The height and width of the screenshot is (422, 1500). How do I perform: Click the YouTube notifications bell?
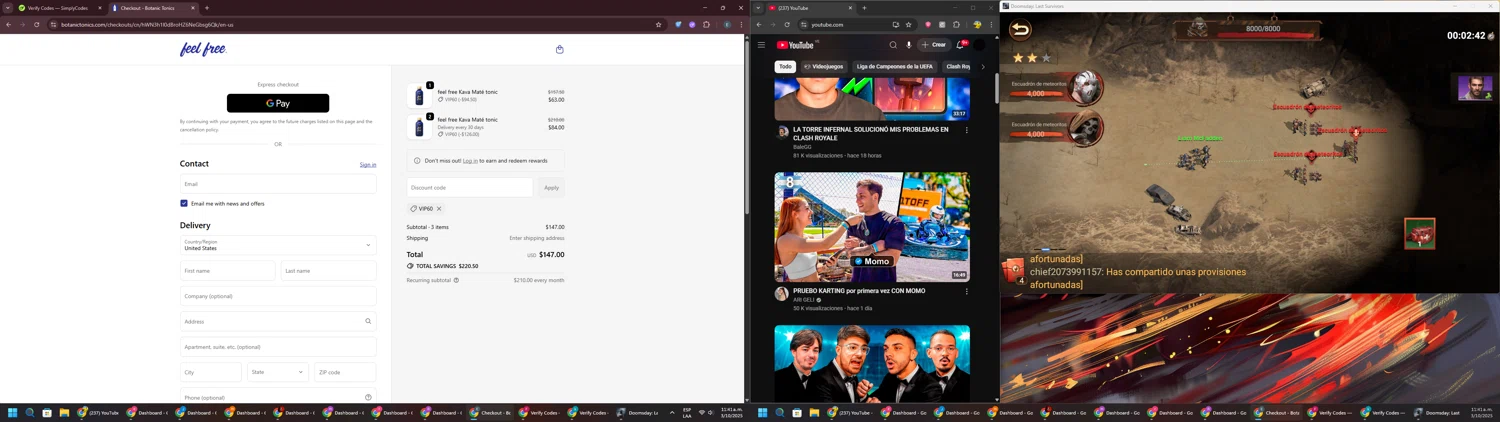pyautogui.click(x=960, y=45)
